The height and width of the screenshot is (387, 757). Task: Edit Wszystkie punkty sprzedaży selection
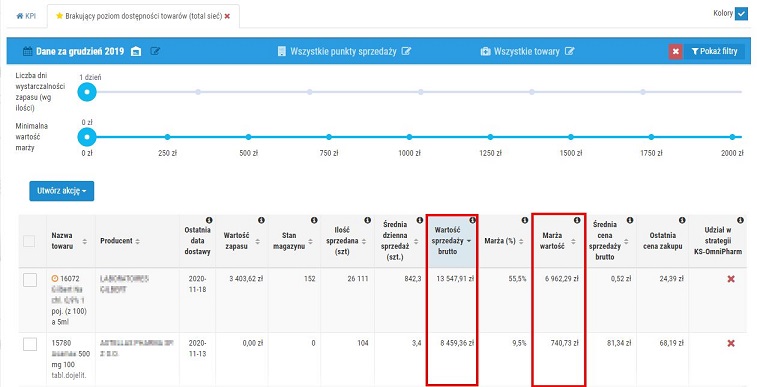coord(407,51)
